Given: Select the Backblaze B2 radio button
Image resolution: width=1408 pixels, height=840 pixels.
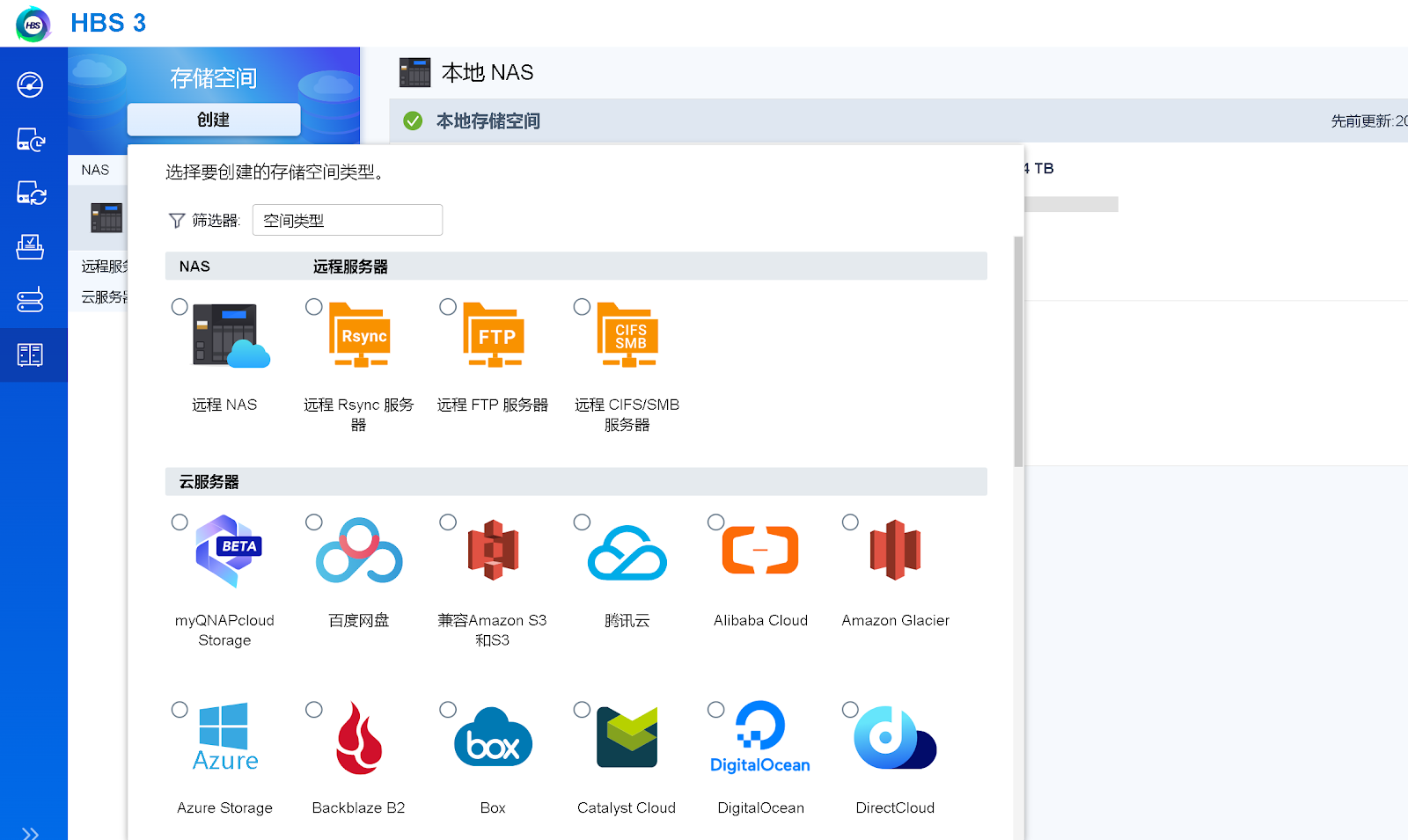Looking at the screenshot, I should pyautogui.click(x=314, y=710).
